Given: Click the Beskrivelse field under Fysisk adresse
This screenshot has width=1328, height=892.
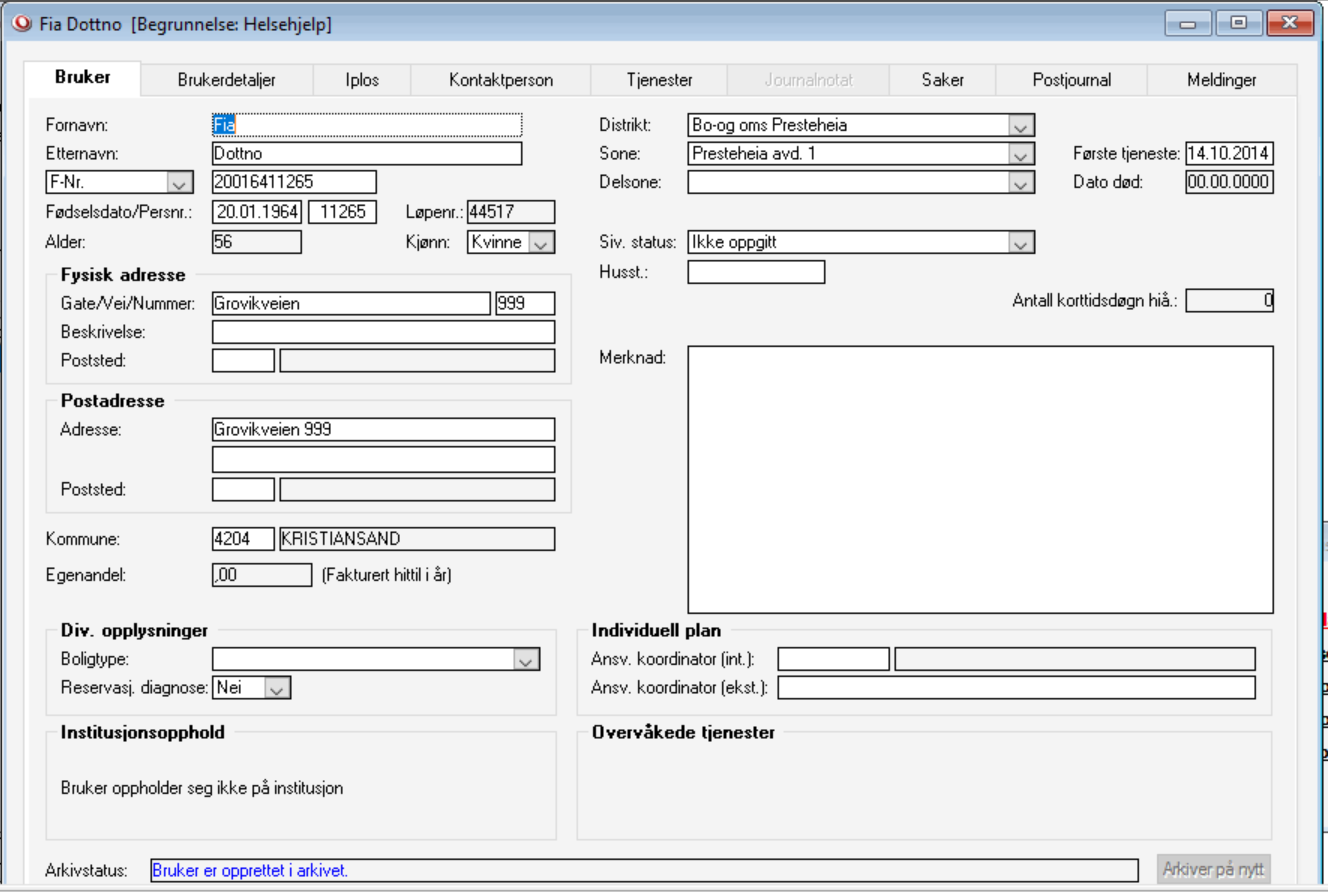Looking at the screenshot, I should (383, 332).
